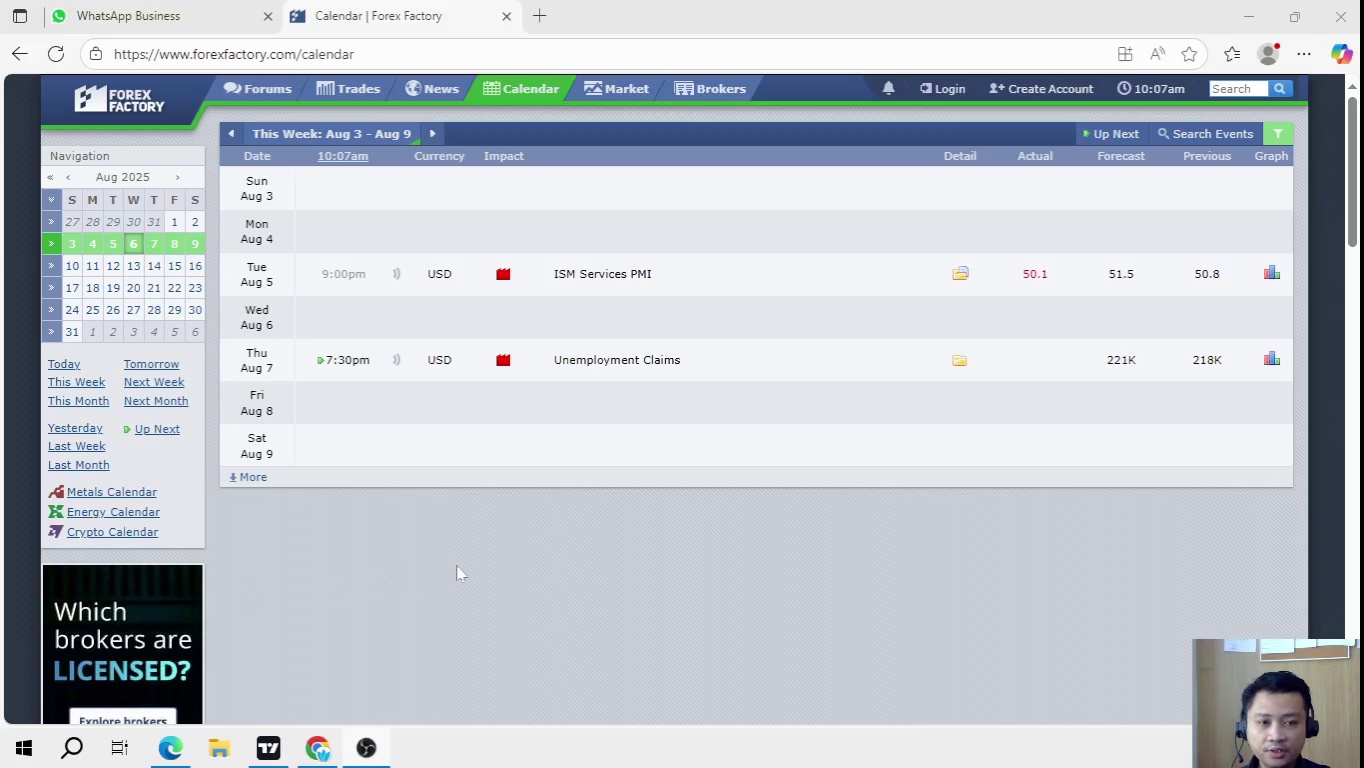
Task: Select the week row Aug 31 expander
Action: [x=51, y=332]
